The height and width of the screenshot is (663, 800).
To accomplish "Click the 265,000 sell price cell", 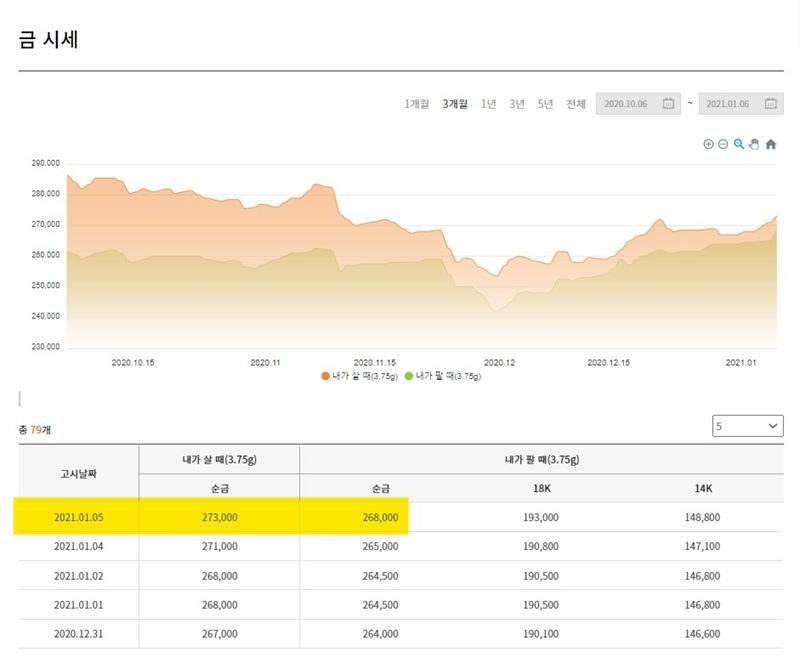I will point(380,546).
